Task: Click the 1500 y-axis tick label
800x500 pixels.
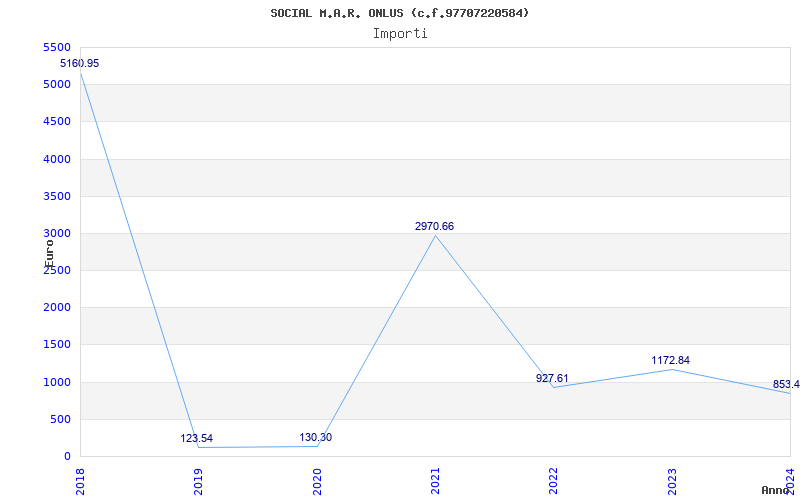Action: tap(58, 345)
